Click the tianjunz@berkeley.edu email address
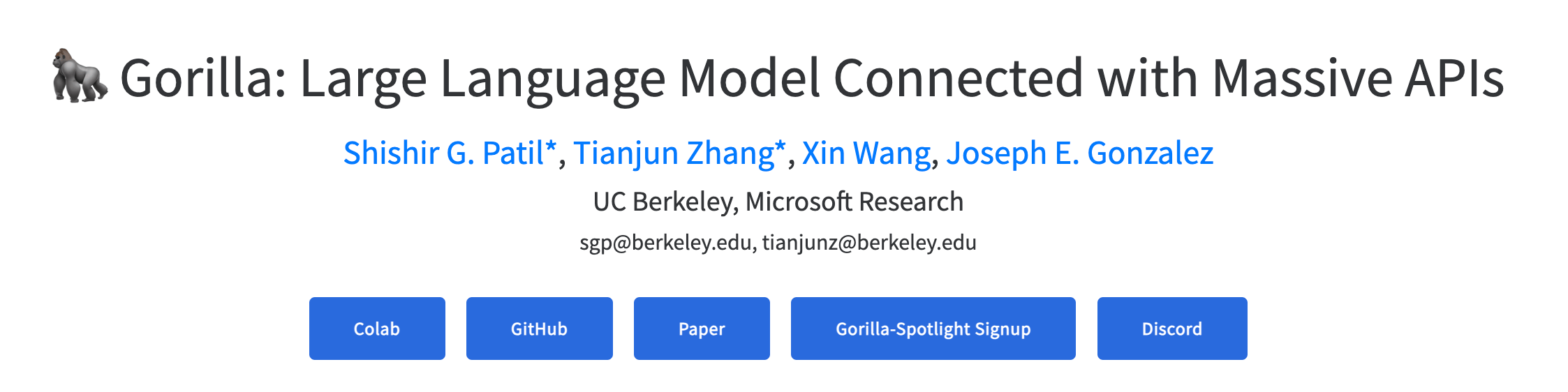 click(x=869, y=243)
